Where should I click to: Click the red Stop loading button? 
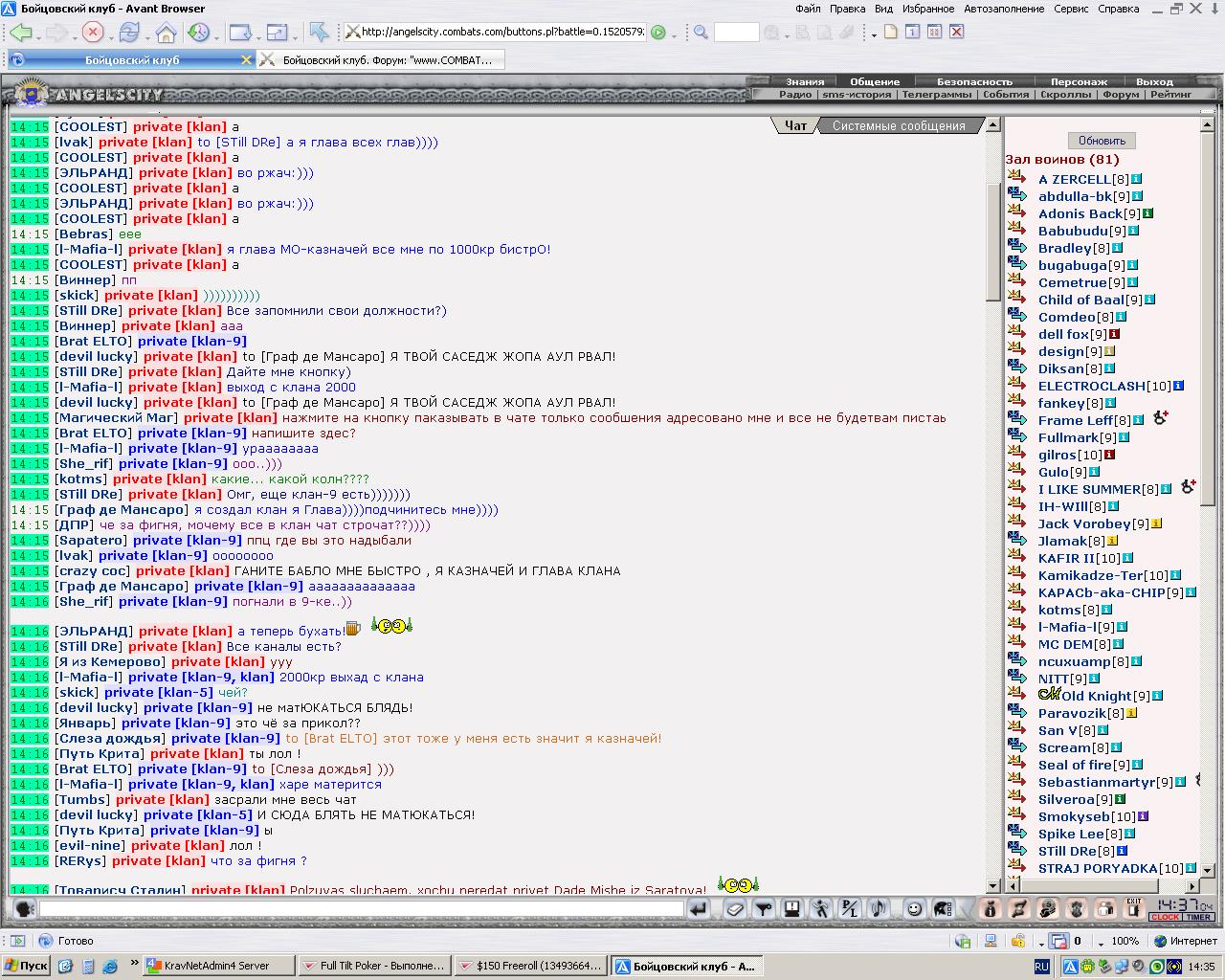coord(93,33)
